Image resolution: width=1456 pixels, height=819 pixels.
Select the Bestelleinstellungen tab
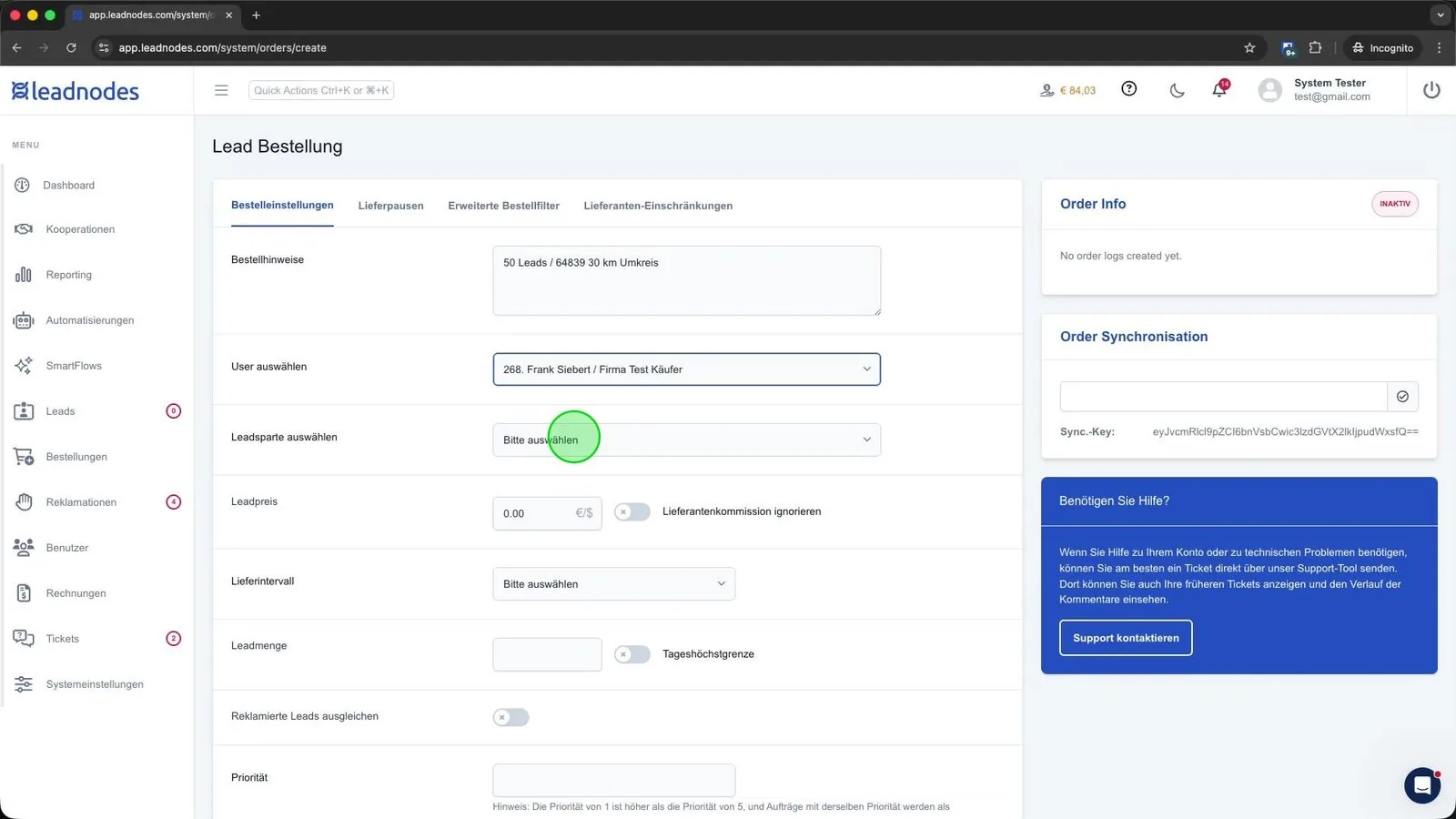pyautogui.click(x=282, y=206)
